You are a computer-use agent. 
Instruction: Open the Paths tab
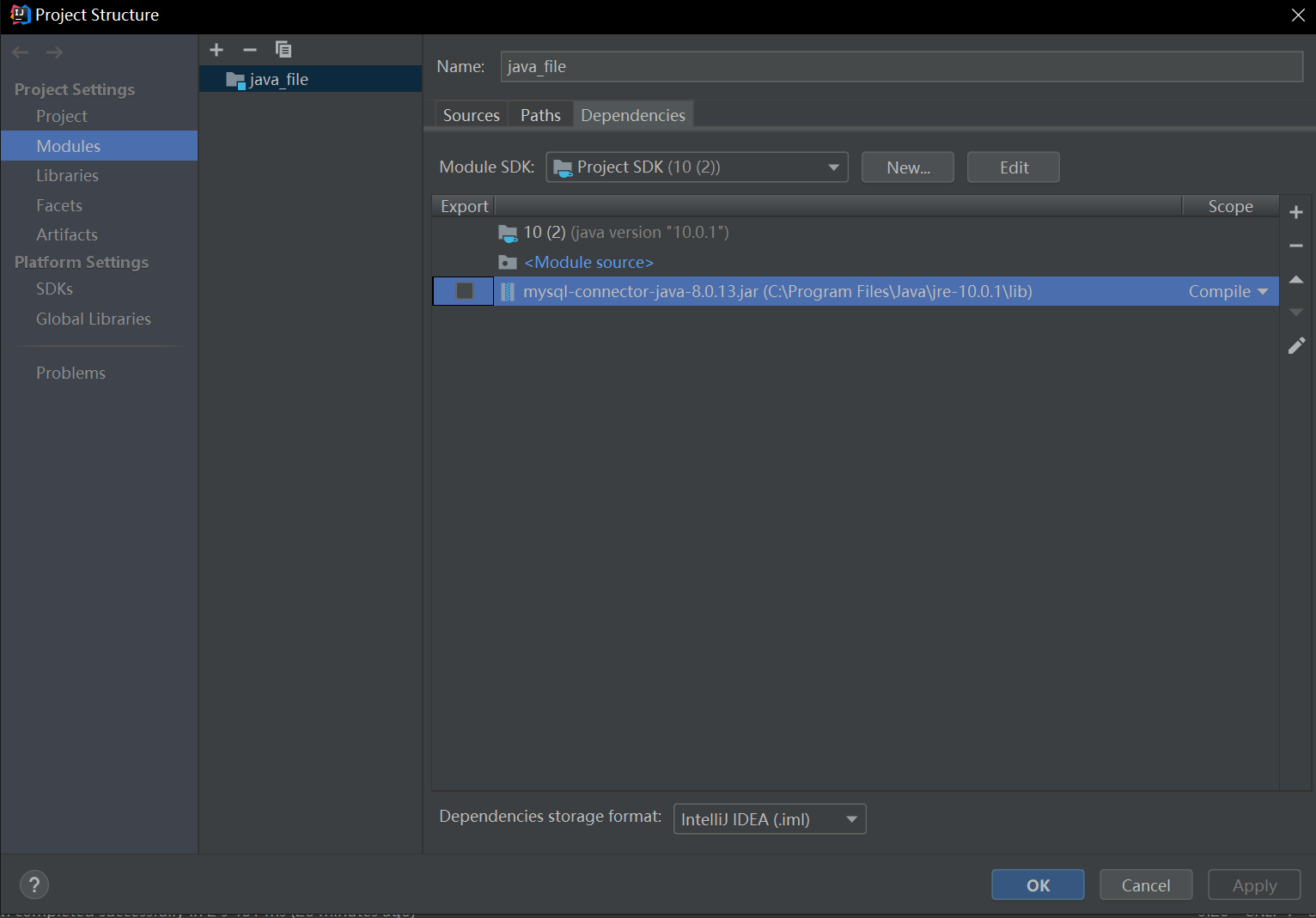click(539, 114)
